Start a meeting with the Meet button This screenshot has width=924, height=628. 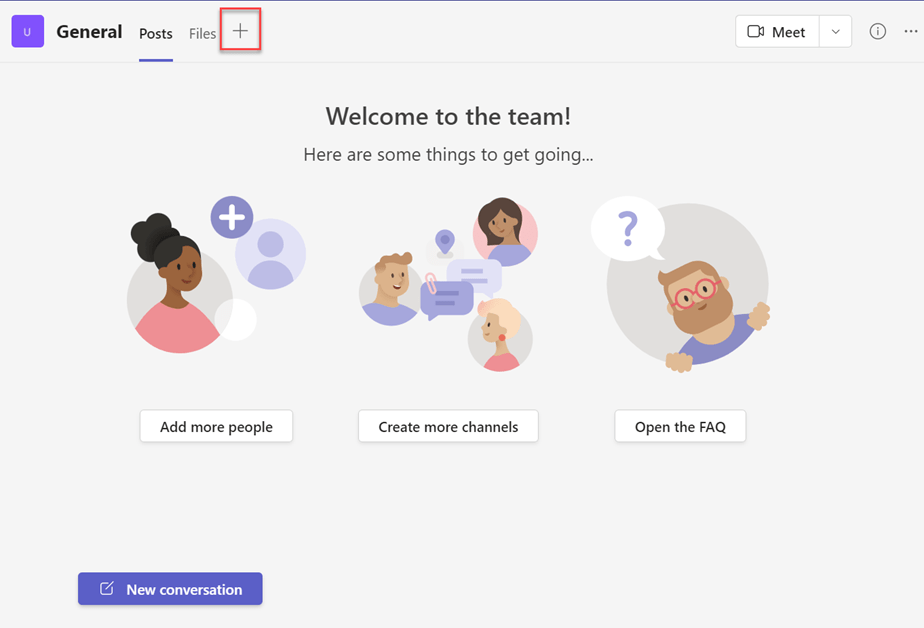777,32
